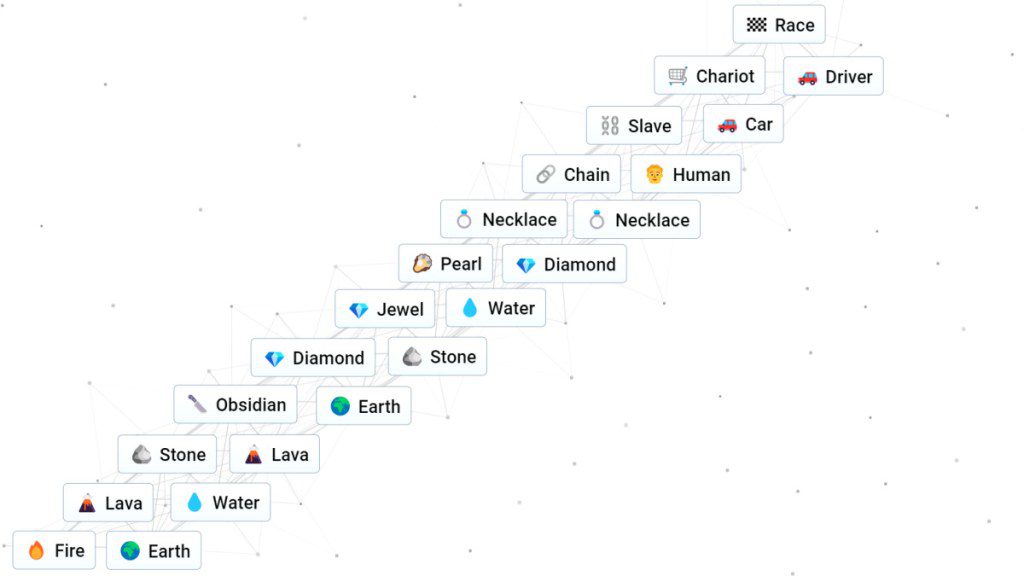This screenshot has width=1024, height=576.
Task: Click the gem icon on Jewel
Action: [x=359, y=310]
